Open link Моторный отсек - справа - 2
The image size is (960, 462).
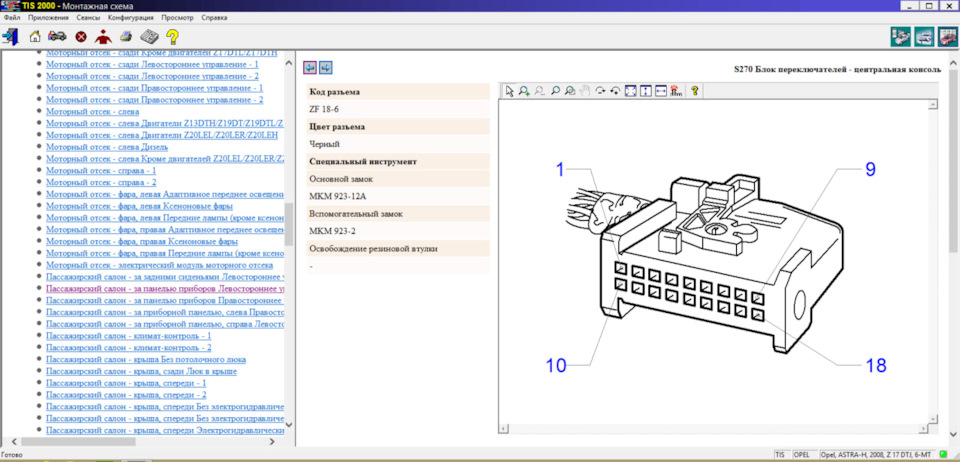click(x=101, y=182)
